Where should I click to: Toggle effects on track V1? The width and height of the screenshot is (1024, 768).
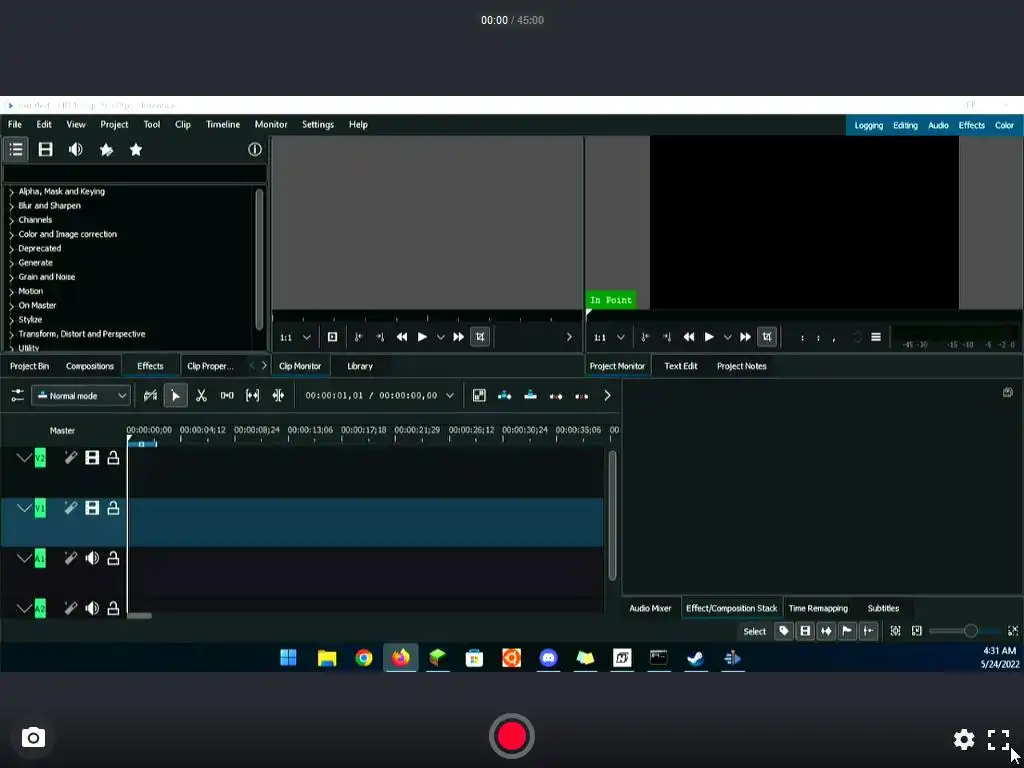pyautogui.click(x=71, y=508)
